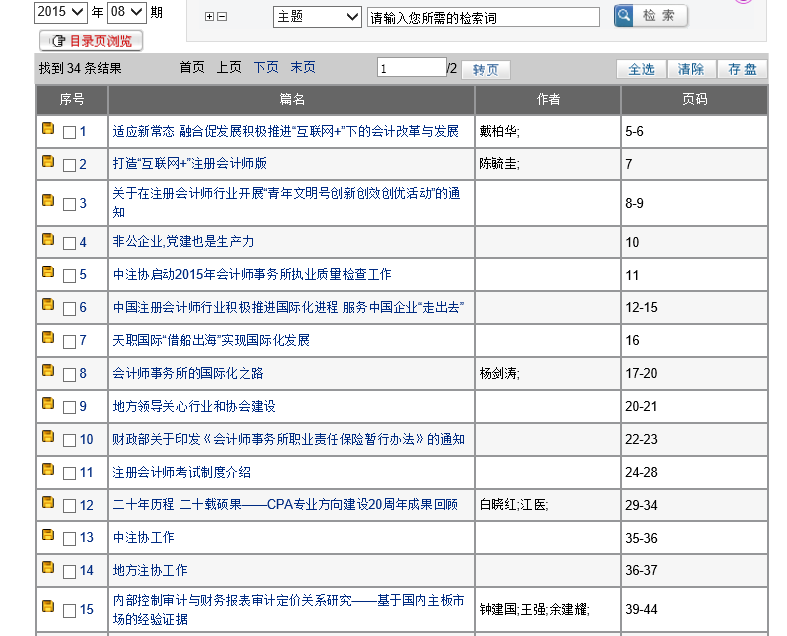Tick the checkbox for result 8
The height and width of the screenshot is (636, 787).
click(x=69, y=375)
